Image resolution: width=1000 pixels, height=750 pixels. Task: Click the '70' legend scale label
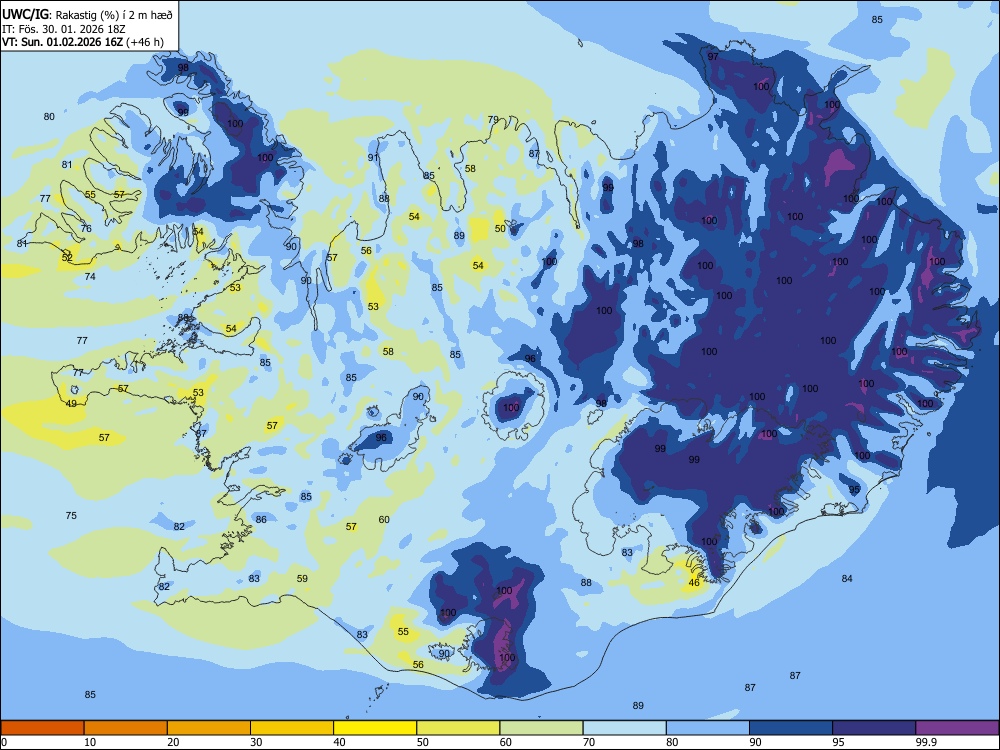(589, 742)
